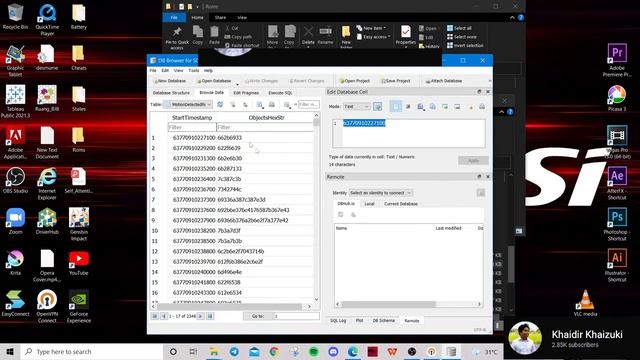Click the Go to row input field

point(296,316)
